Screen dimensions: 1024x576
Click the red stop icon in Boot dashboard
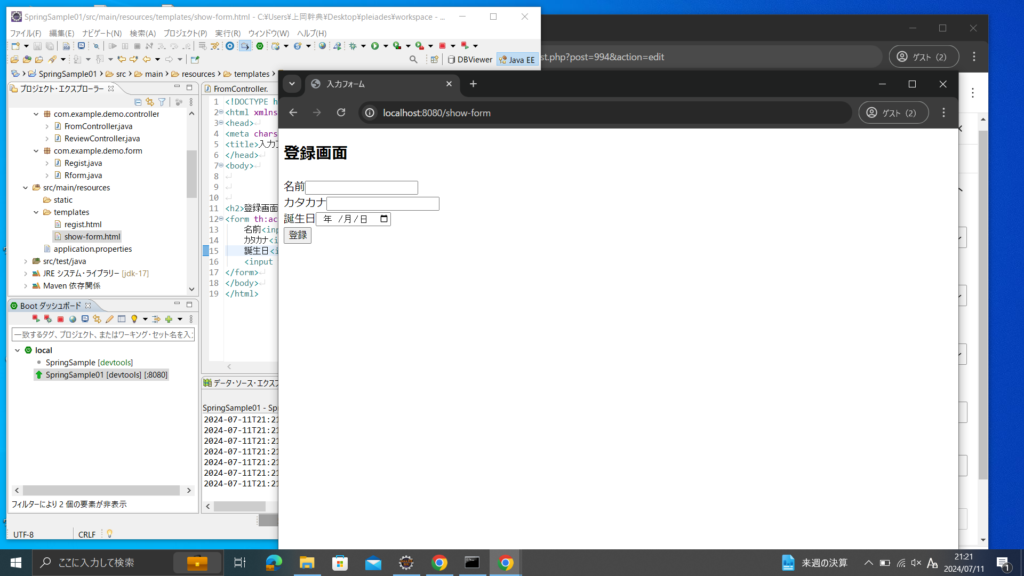(61, 318)
